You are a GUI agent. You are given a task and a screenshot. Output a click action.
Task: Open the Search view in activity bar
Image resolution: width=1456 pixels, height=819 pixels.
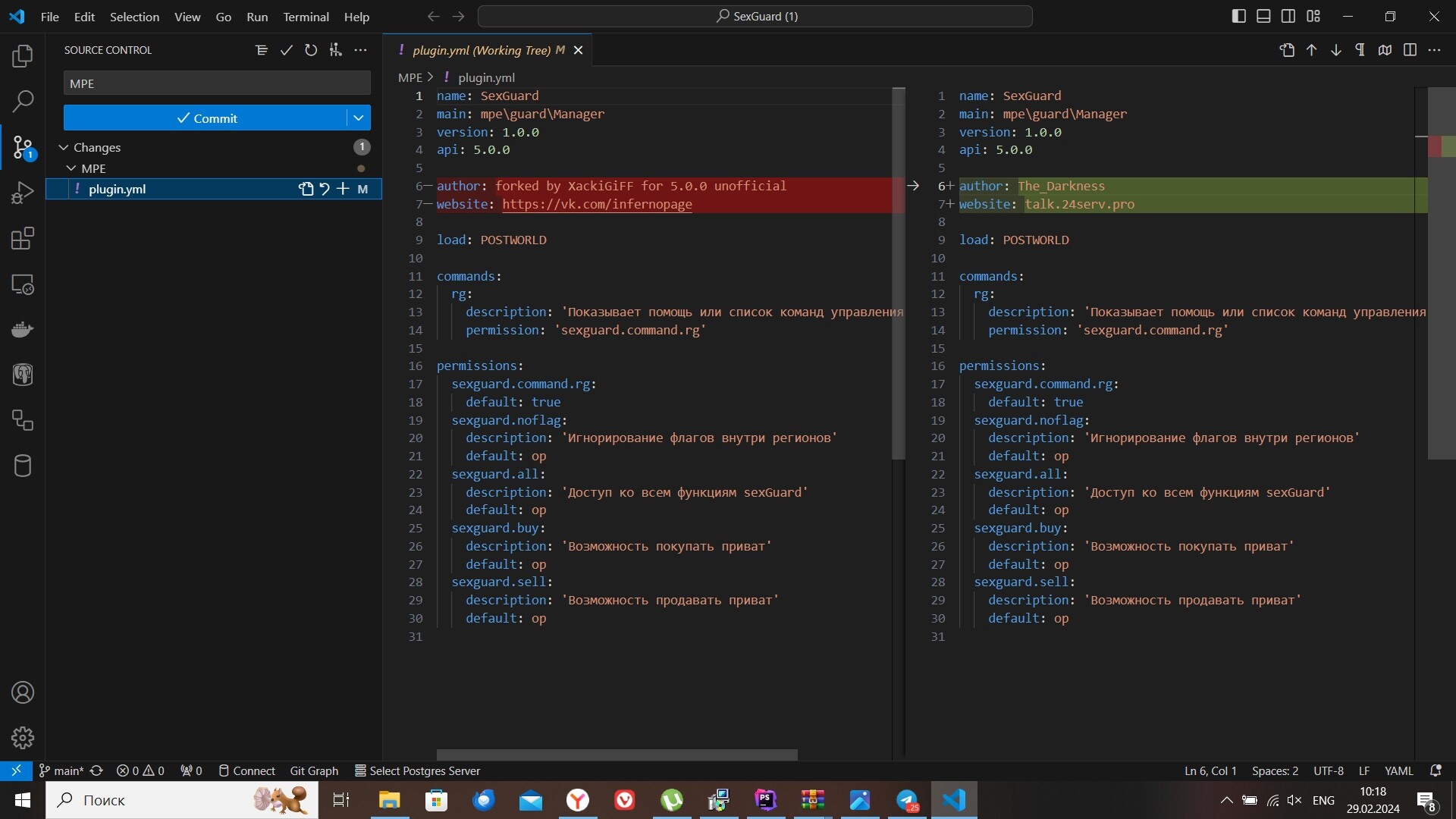click(x=23, y=101)
